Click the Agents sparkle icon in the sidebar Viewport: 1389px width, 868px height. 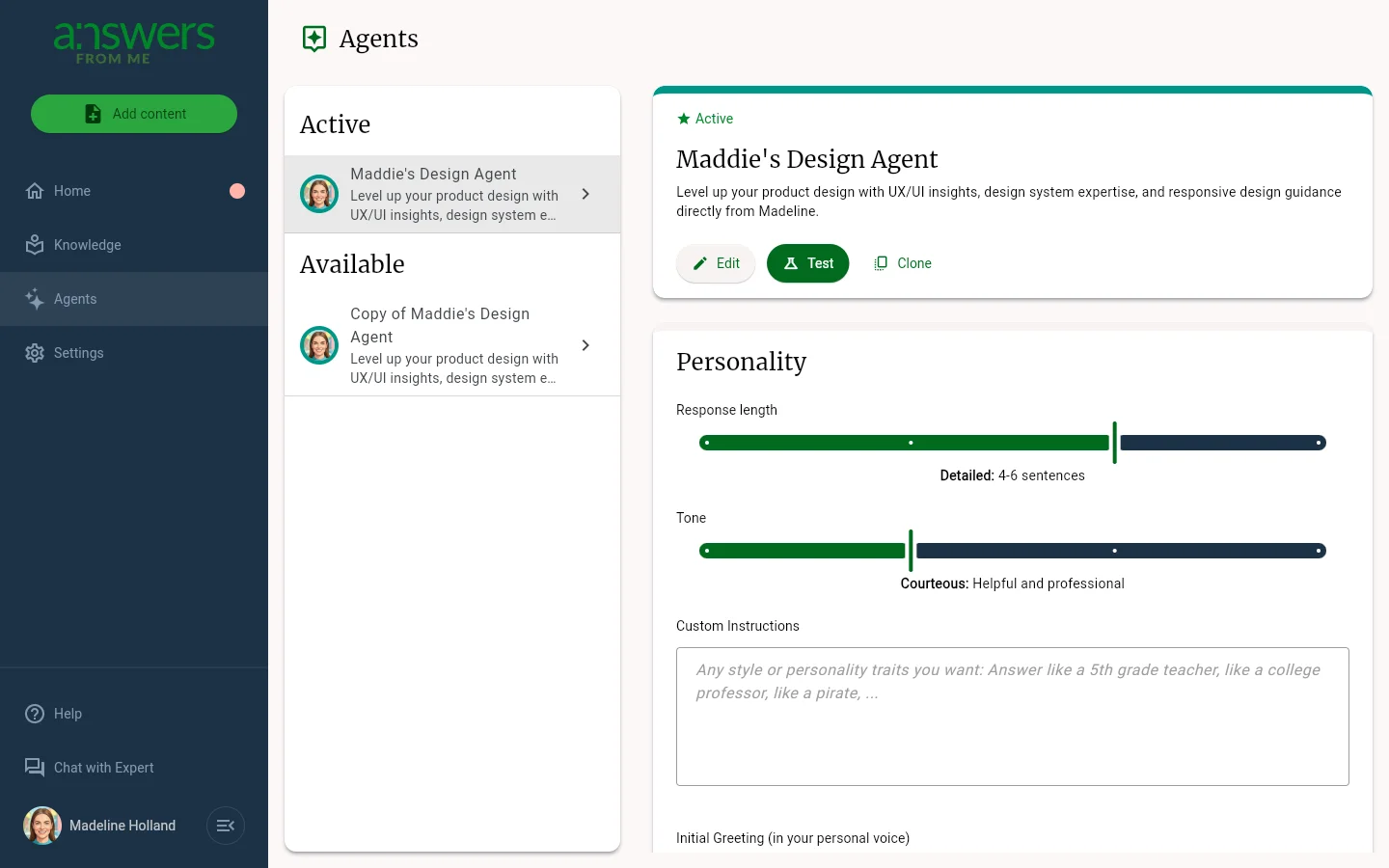[x=35, y=299]
